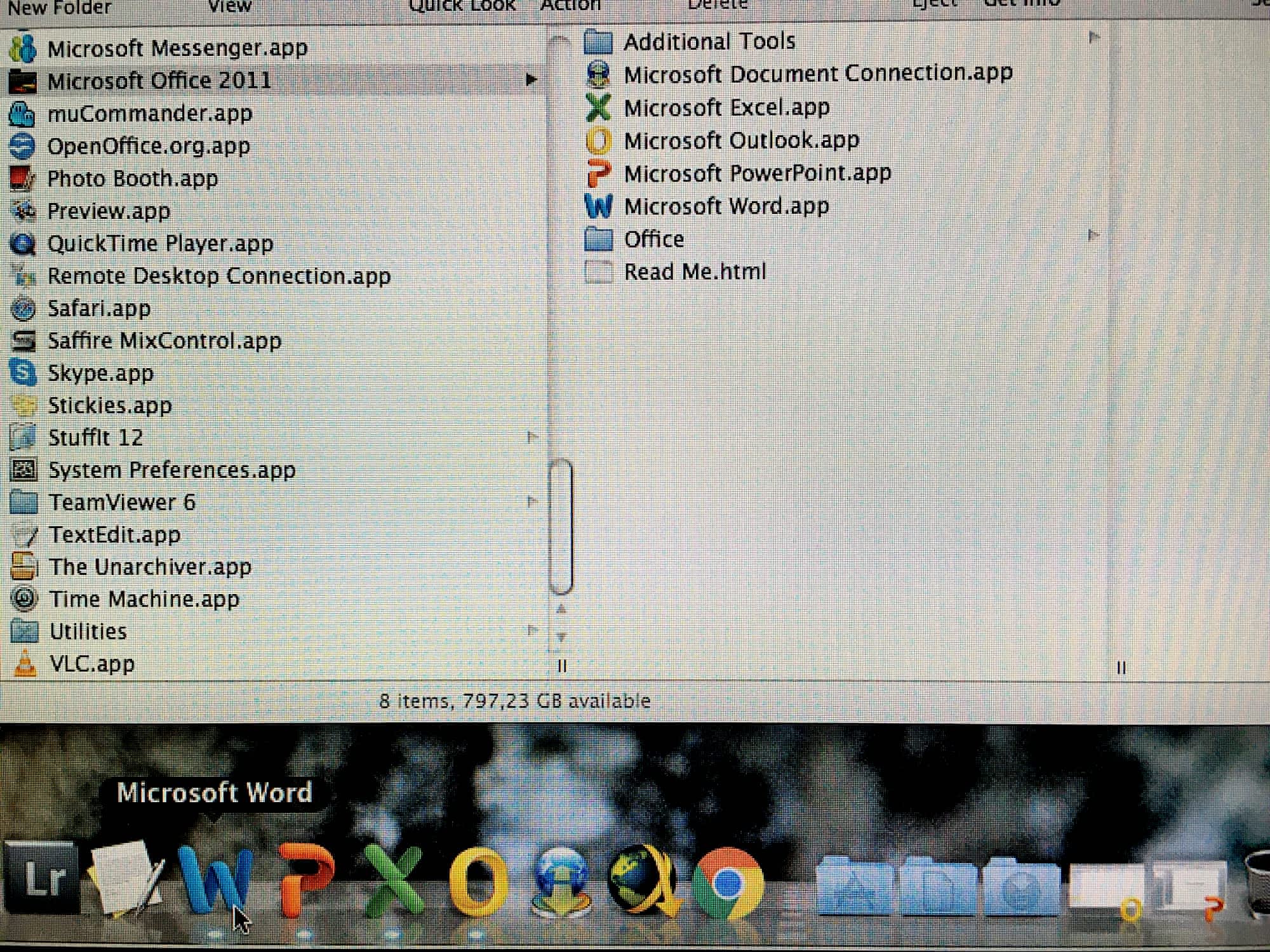Click Microsoft Outlook.app in the right column
Screen dimensions: 1270x952
point(741,140)
